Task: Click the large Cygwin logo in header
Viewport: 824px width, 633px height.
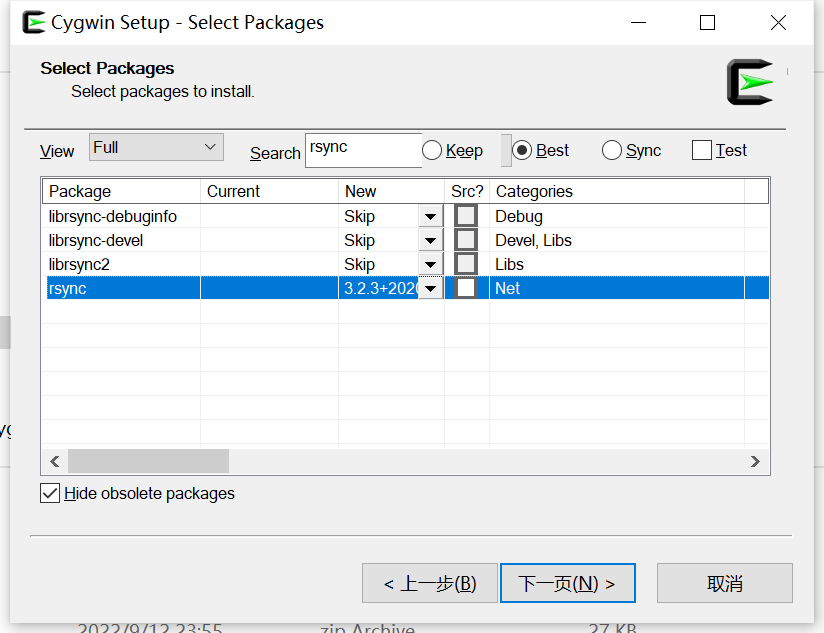Action: click(x=750, y=82)
